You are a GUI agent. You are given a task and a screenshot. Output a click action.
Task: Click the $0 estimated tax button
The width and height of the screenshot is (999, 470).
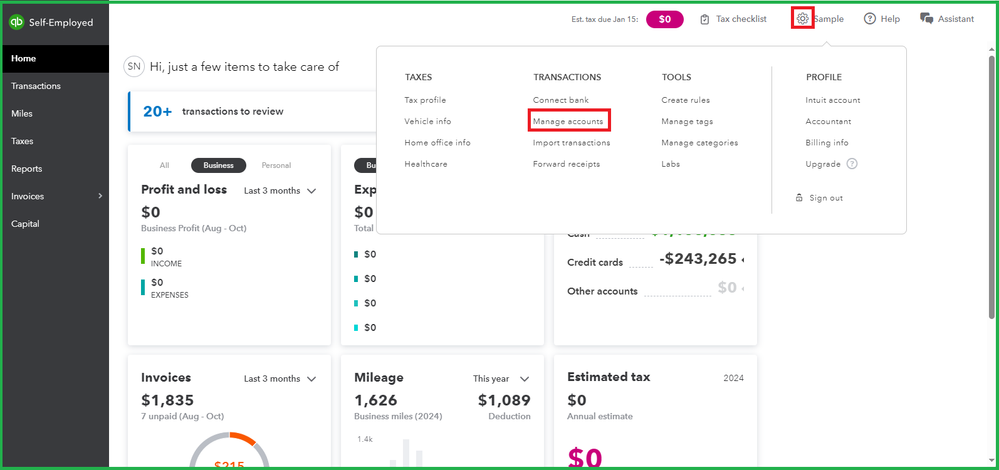point(665,19)
